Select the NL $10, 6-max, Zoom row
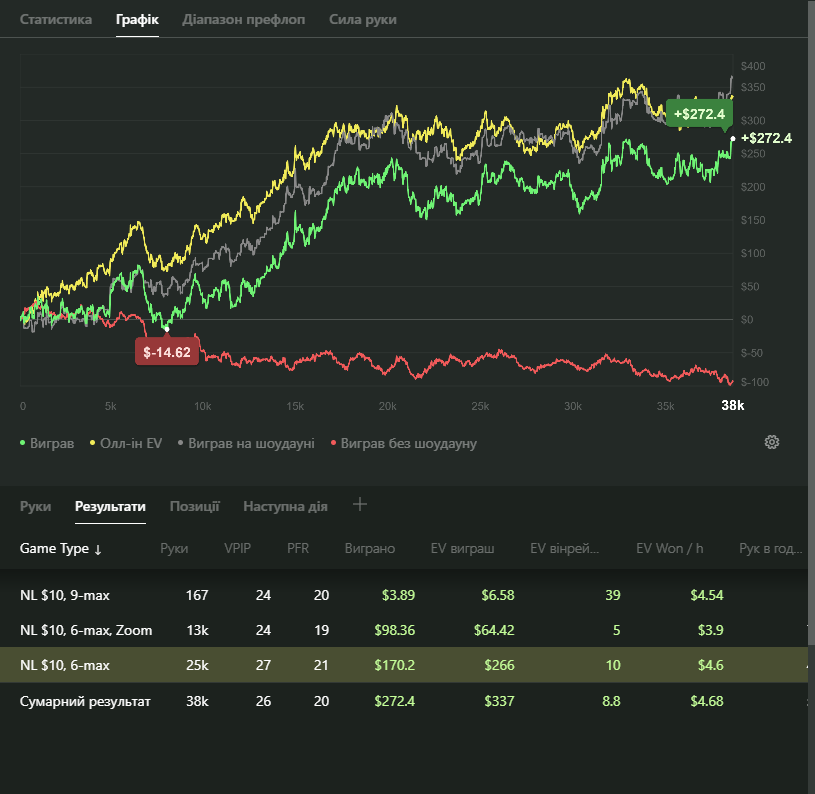Screen dimensions: 815x794 coord(84,630)
